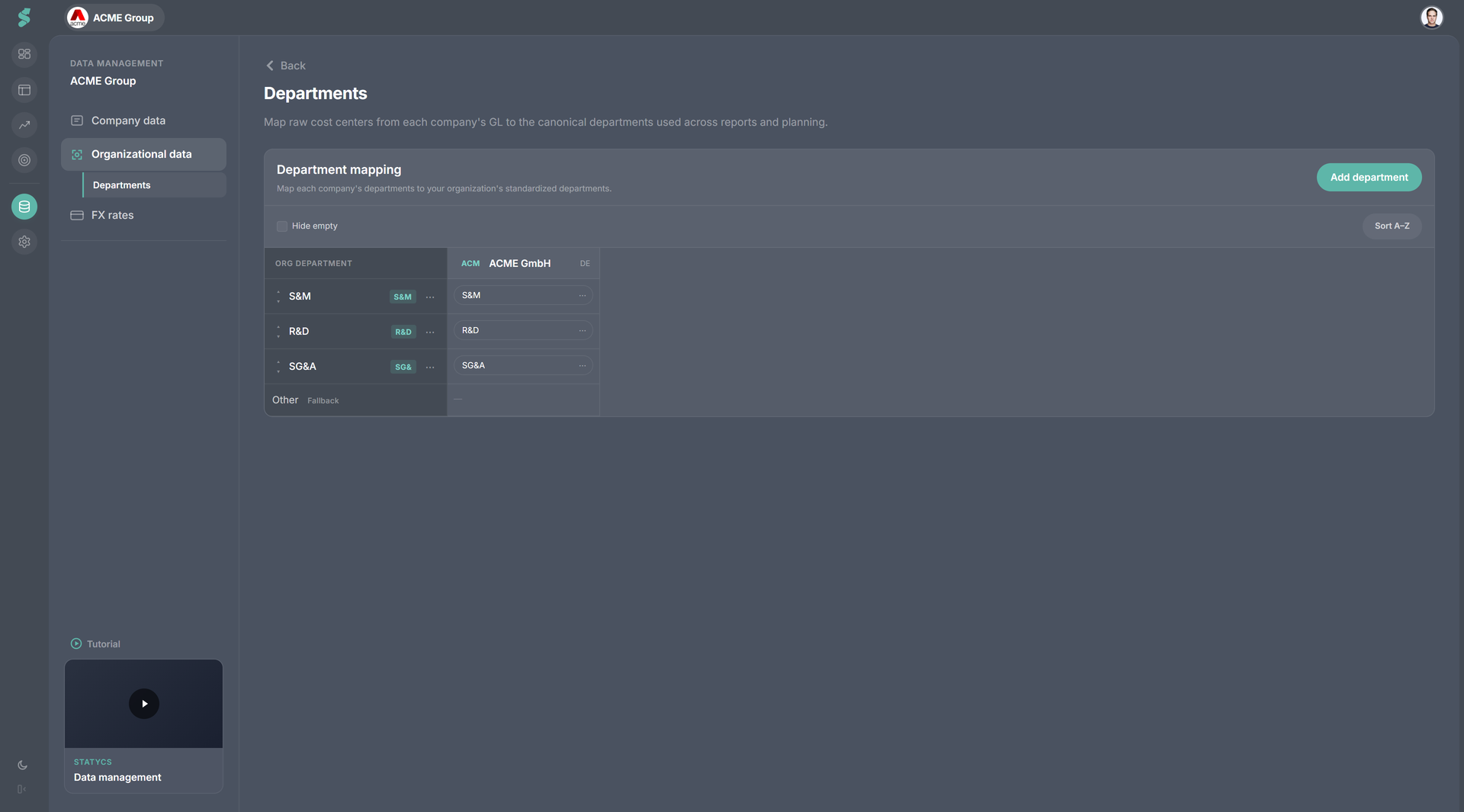
Task: Open the tutorial card titled Data management
Action: pyautogui.click(x=144, y=726)
